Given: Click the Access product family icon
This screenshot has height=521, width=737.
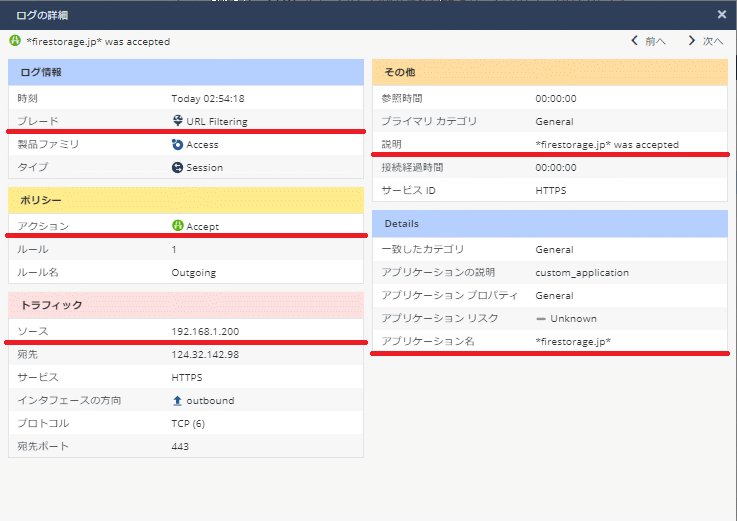Looking at the screenshot, I should 177,145.
